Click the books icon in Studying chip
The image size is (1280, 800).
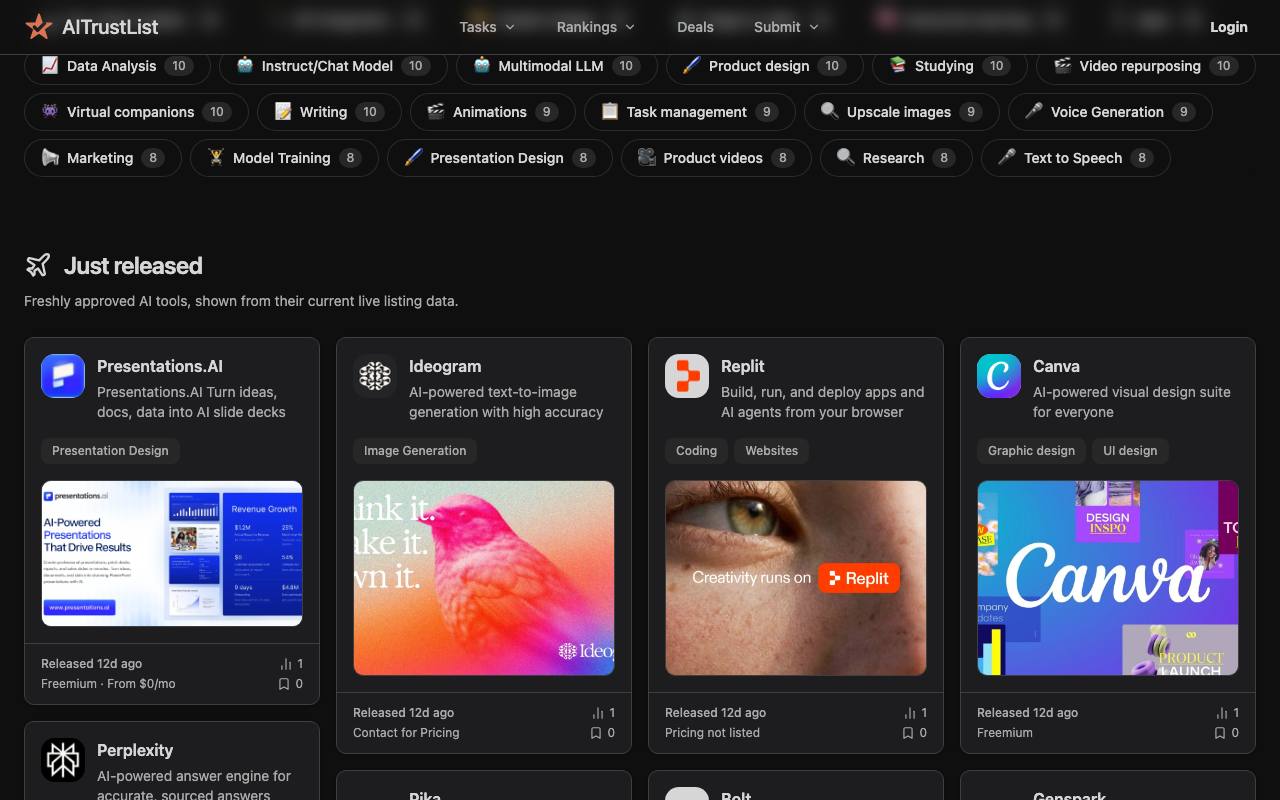[x=898, y=65]
